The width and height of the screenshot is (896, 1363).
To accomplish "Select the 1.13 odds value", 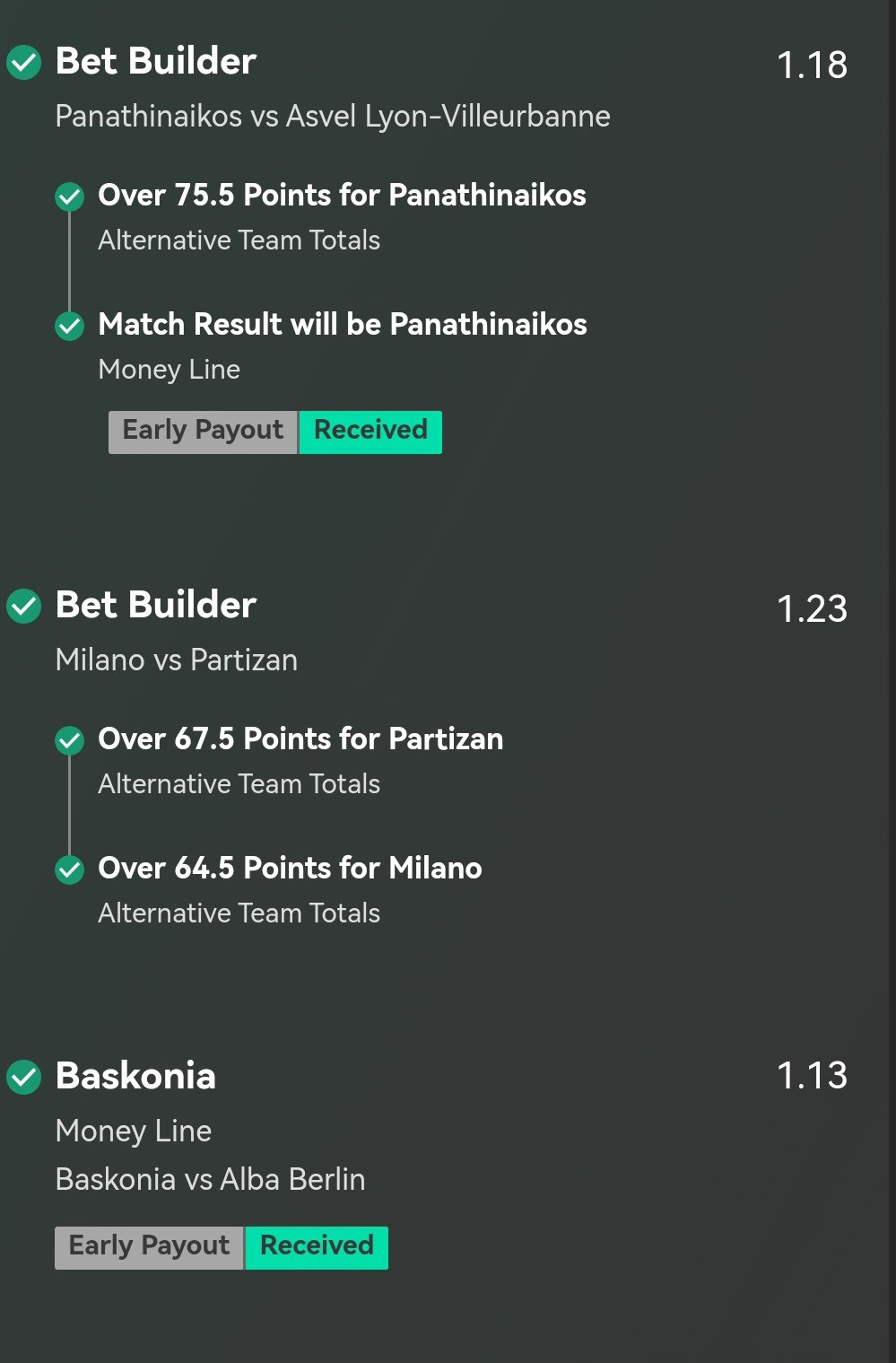I will pyautogui.click(x=812, y=1076).
